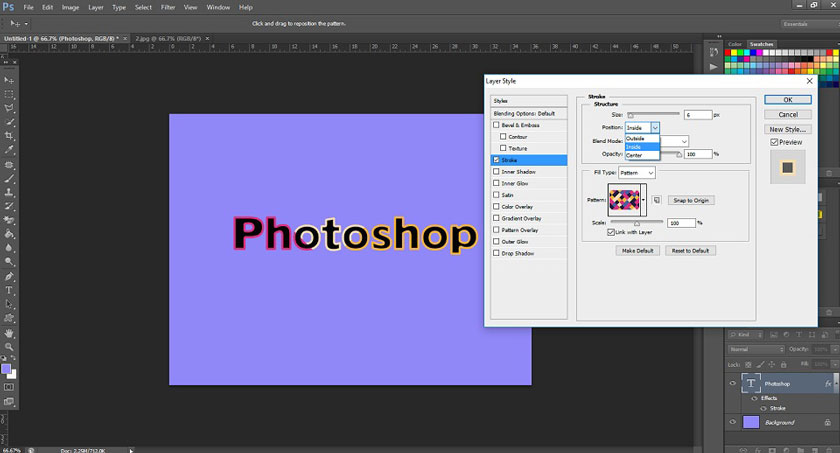Select the Lasso tool

tap(9, 108)
